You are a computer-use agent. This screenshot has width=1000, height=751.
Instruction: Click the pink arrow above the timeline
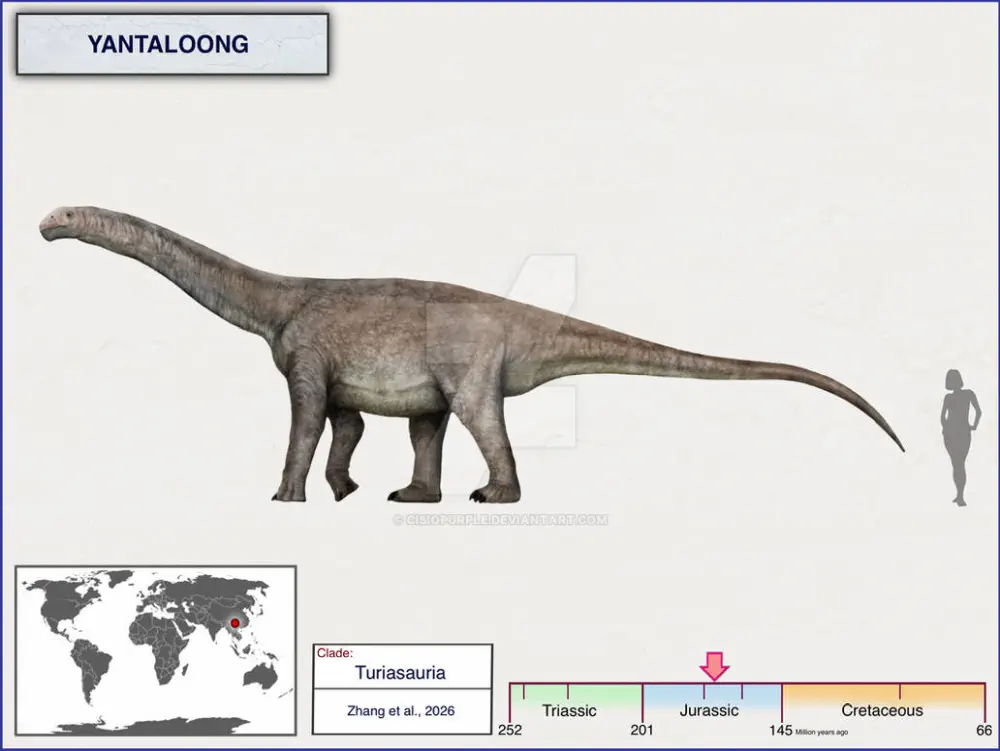[714, 665]
